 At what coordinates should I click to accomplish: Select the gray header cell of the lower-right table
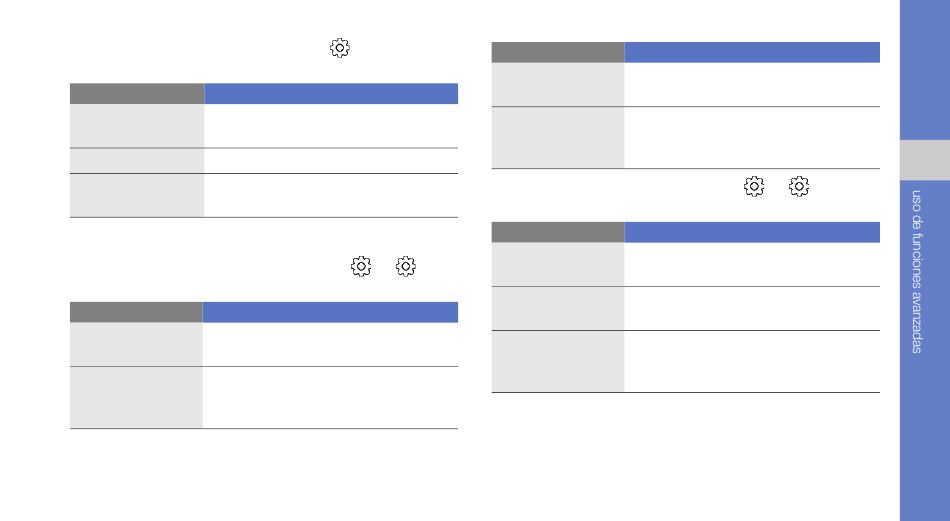558,232
